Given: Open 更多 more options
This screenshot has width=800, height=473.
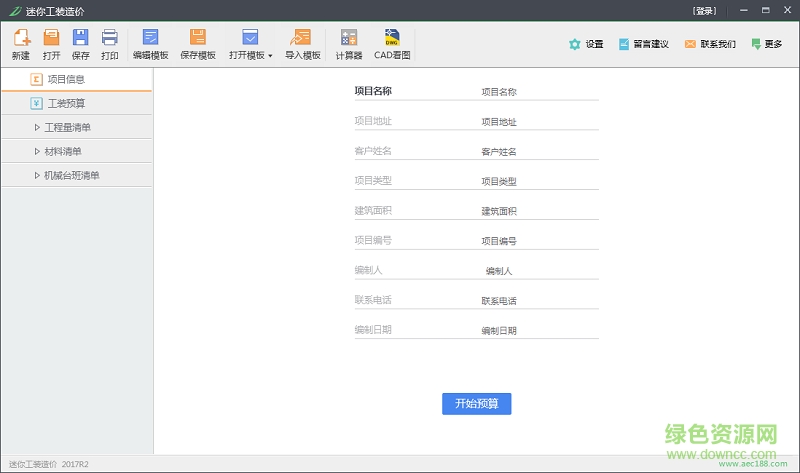Looking at the screenshot, I should tap(766, 44).
